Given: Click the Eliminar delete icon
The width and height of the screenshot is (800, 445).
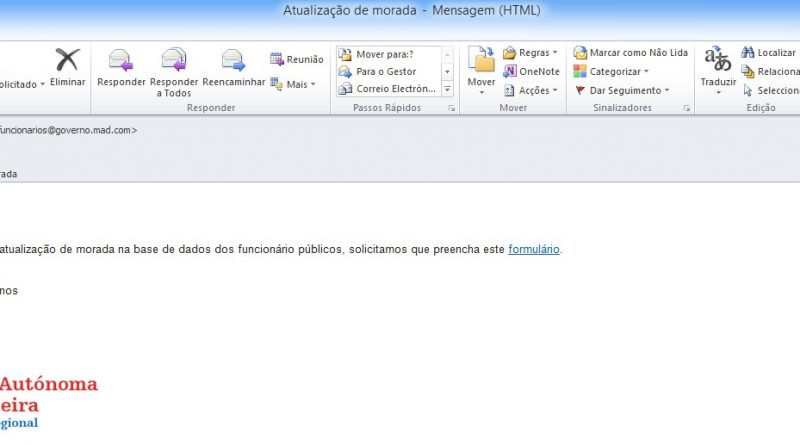Looking at the screenshot, I should [x=67, y=60].
